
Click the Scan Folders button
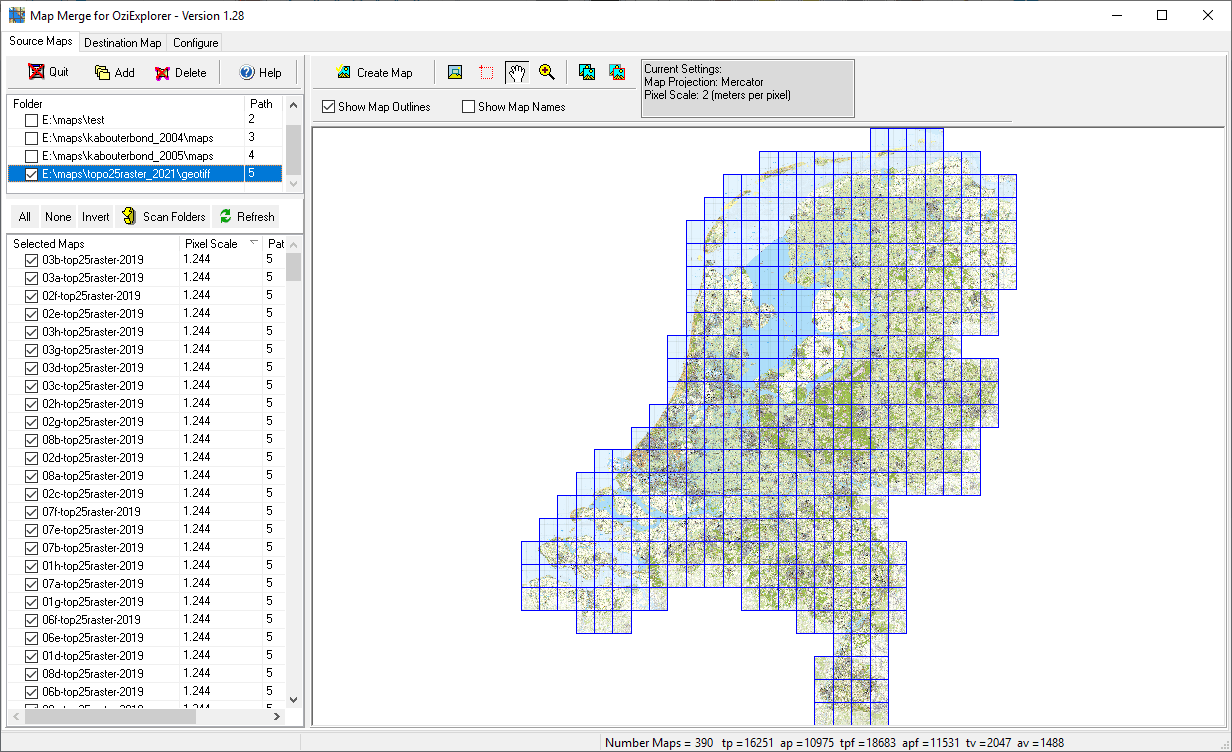coord(163,217)
